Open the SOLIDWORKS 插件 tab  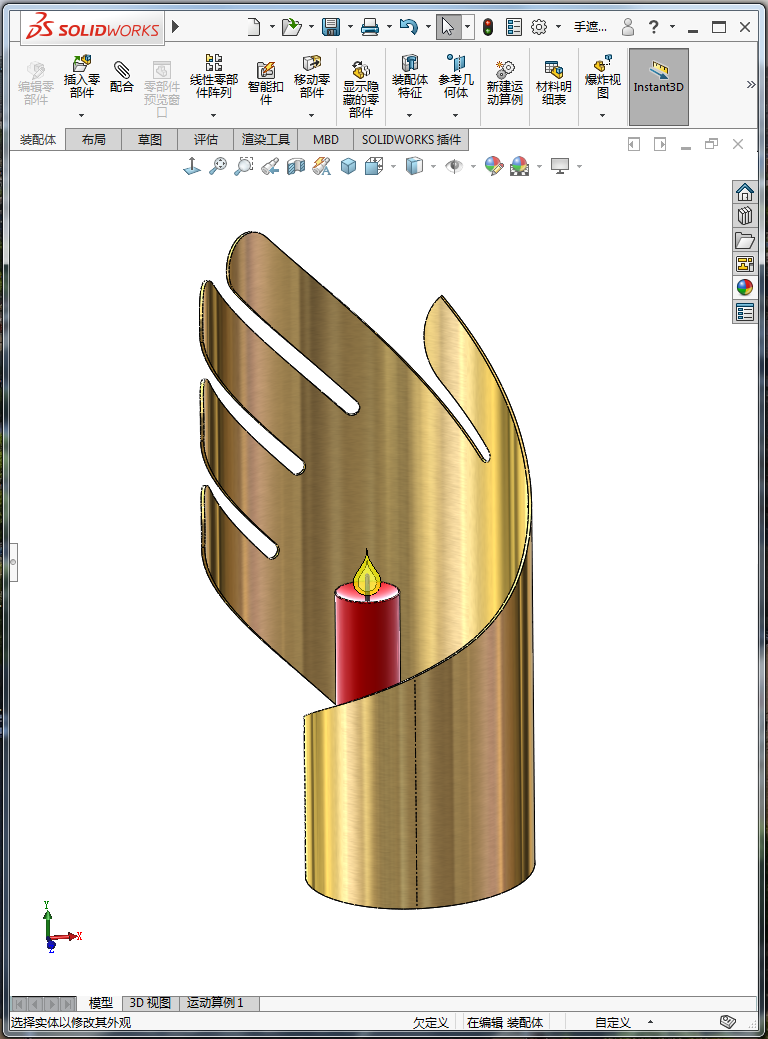coord(411,140)
